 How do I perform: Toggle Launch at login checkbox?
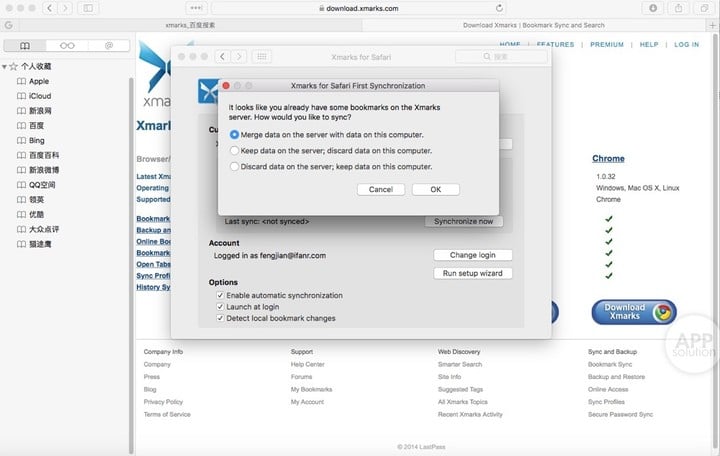[220, 307]
